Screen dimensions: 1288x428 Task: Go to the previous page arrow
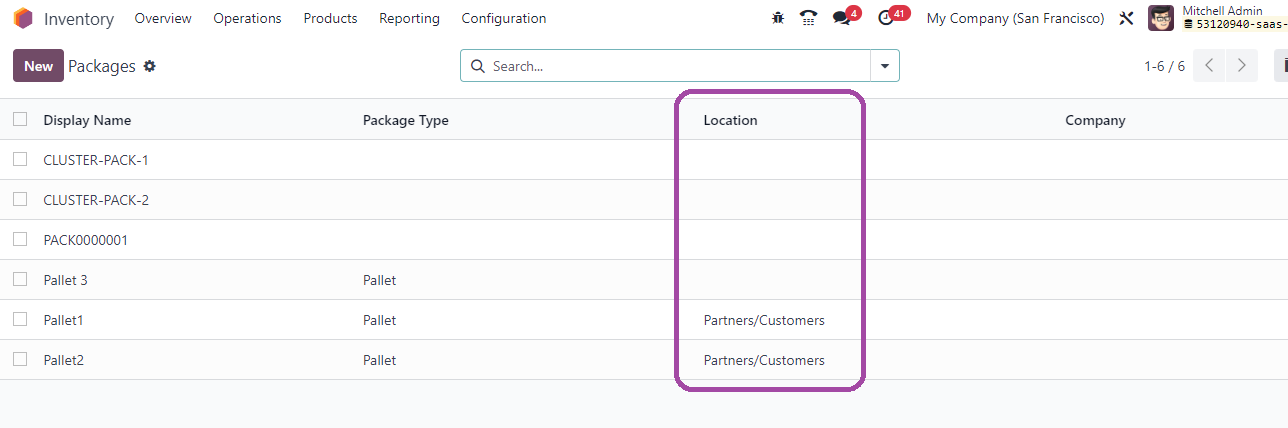(1209, 66)
